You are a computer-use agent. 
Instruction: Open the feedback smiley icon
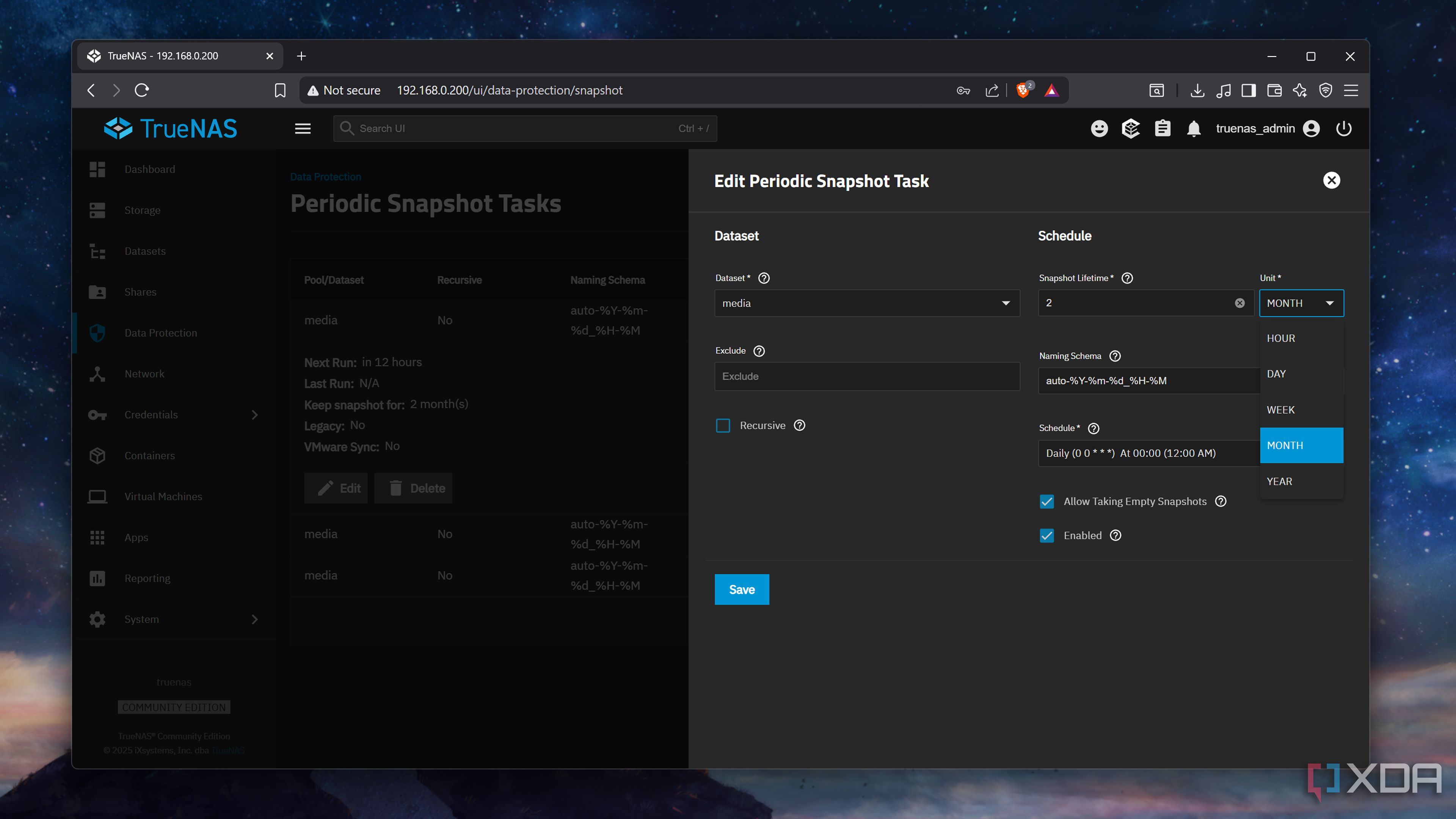tap(1099, 128)
